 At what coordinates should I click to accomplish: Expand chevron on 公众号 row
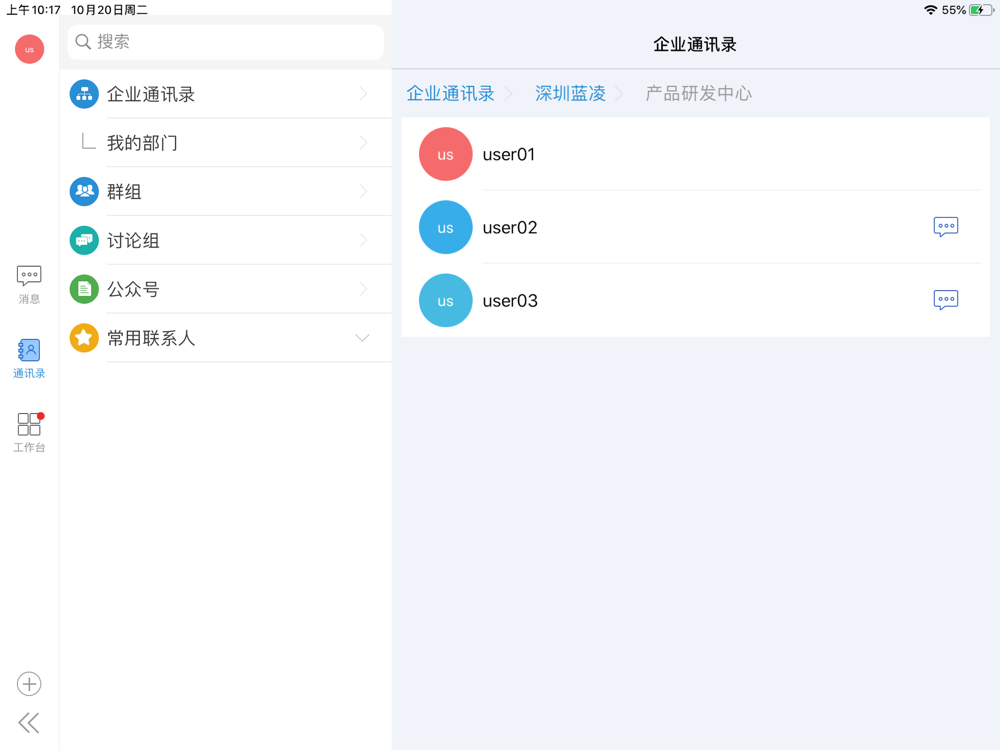(x=364, y=289)
